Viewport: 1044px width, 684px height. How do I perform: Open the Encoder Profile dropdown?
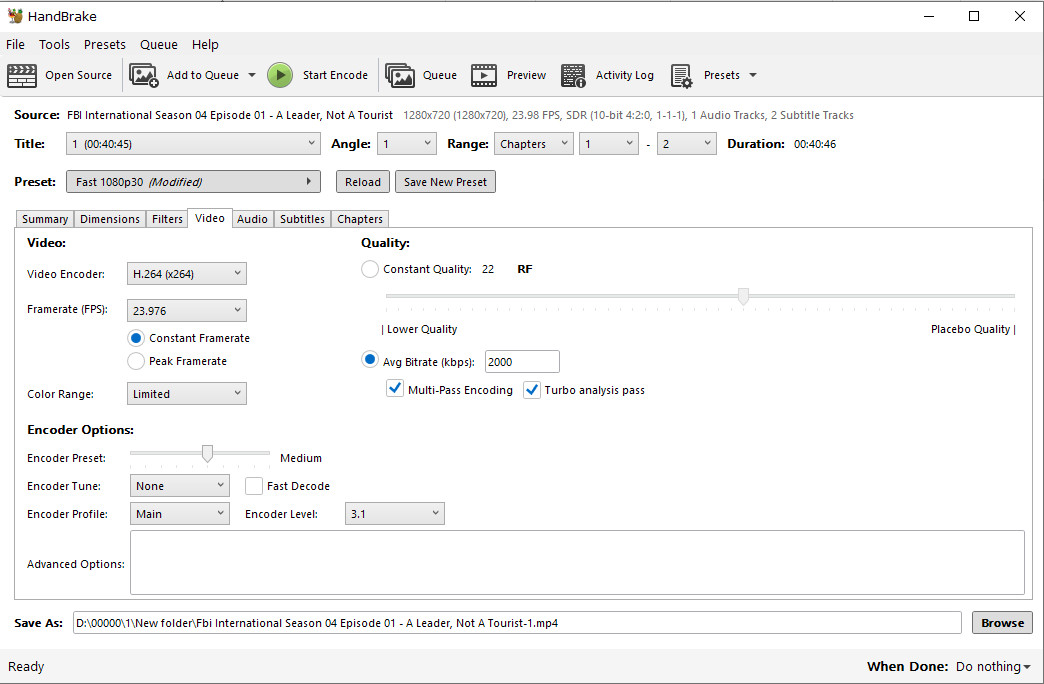pos(180,513)
